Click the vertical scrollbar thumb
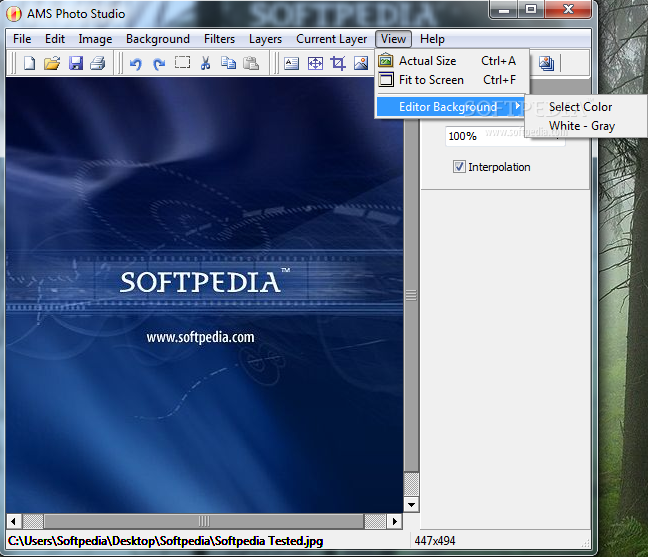The image size is (648, 557). pos(411,295)
